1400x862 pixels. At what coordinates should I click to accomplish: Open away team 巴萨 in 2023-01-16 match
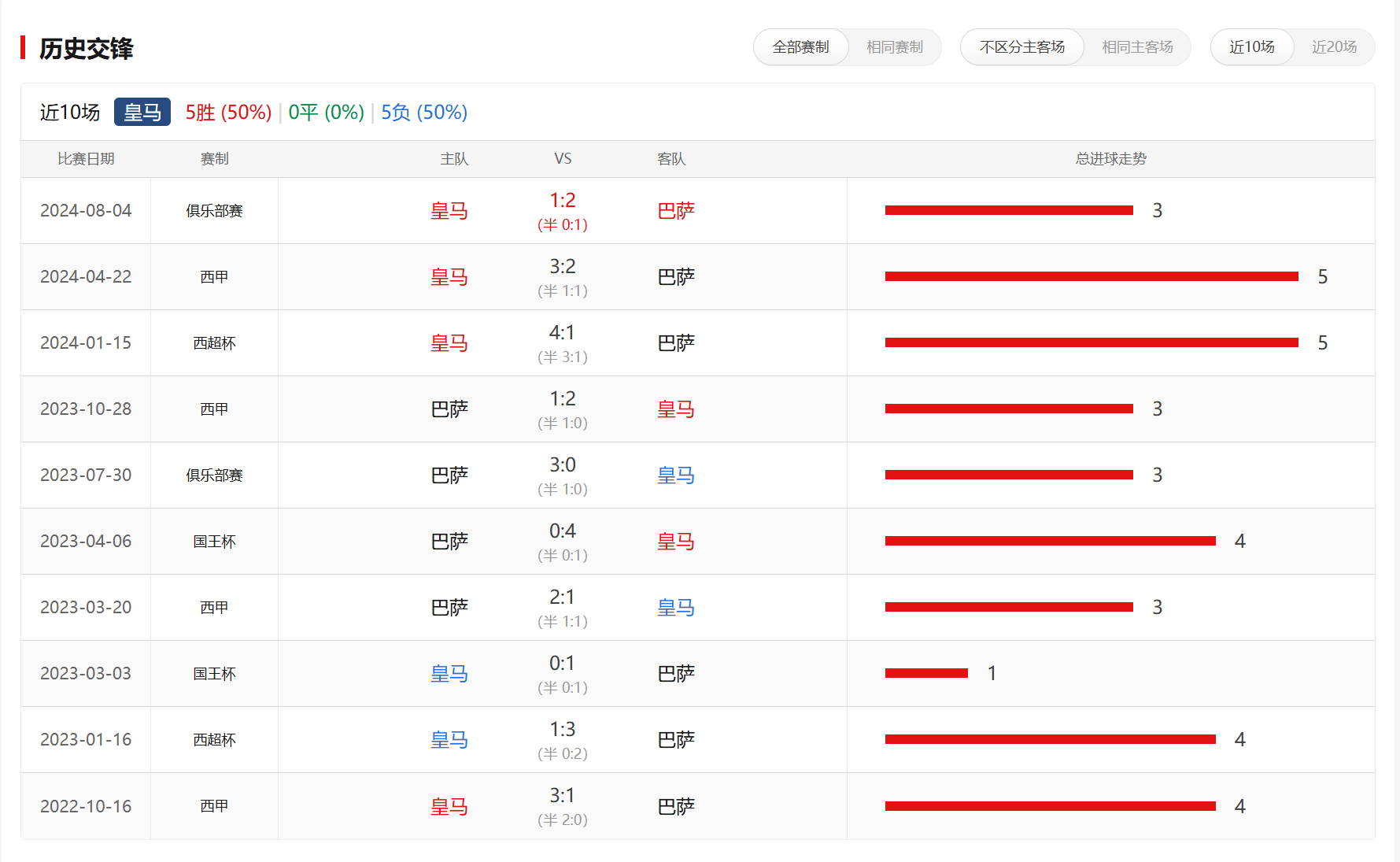pyautogui.click(x=676, y=740)
